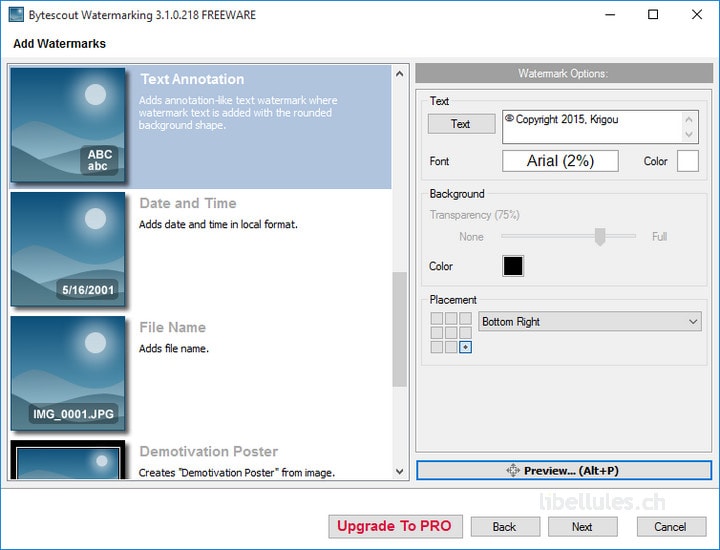Set placement to top-left grid cell
720x550 pixels.
437,318
